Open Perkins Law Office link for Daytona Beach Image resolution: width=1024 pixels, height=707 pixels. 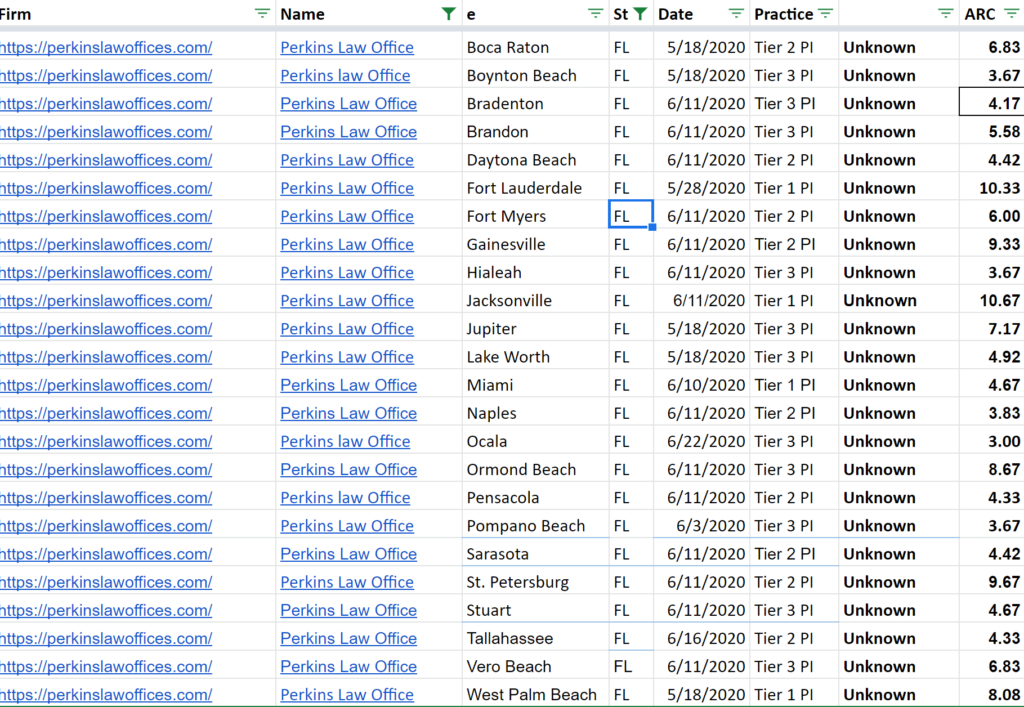coord(347,160)
